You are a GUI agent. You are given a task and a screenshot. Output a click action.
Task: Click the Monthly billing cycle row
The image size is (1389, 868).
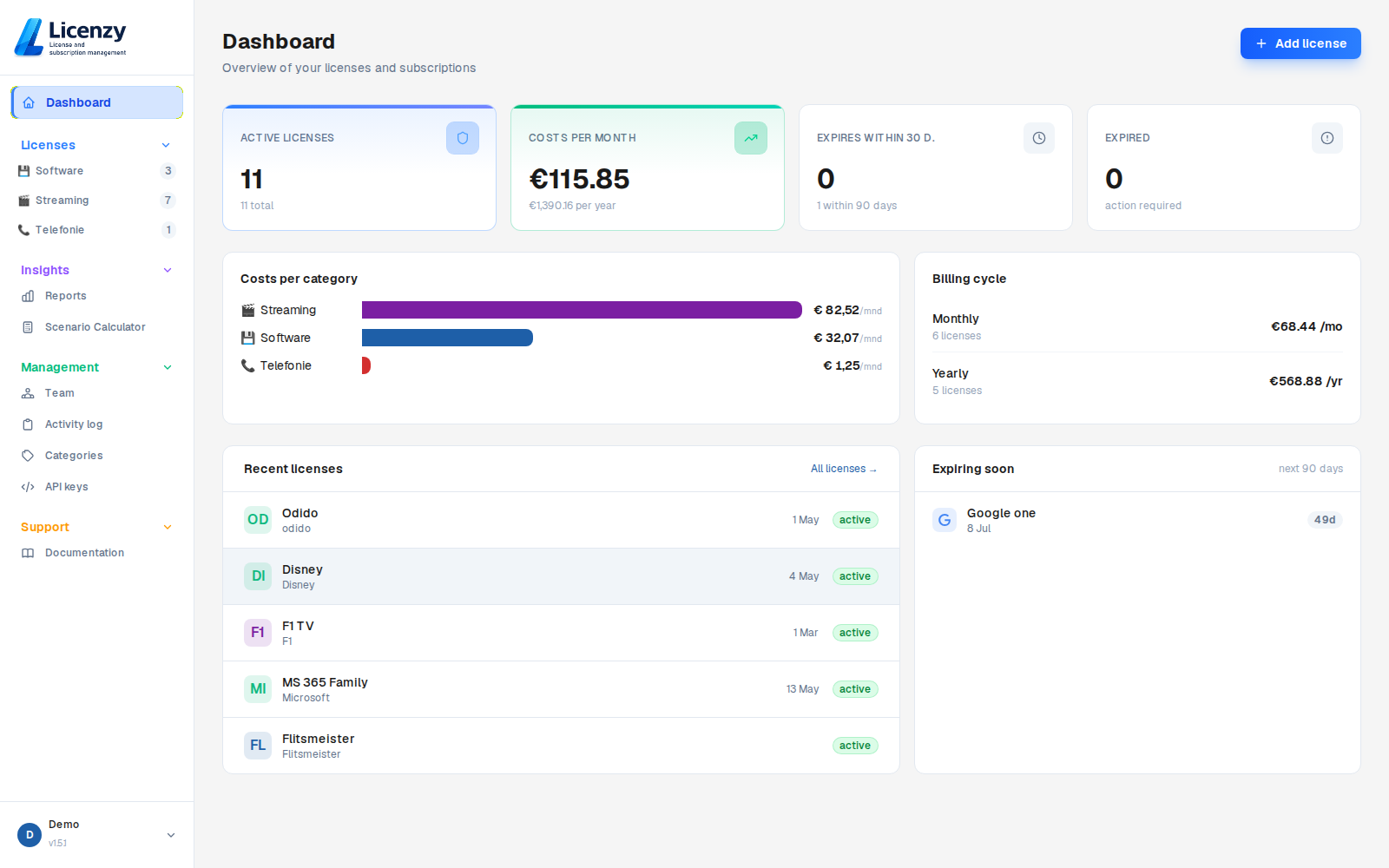coord(1137,326)
